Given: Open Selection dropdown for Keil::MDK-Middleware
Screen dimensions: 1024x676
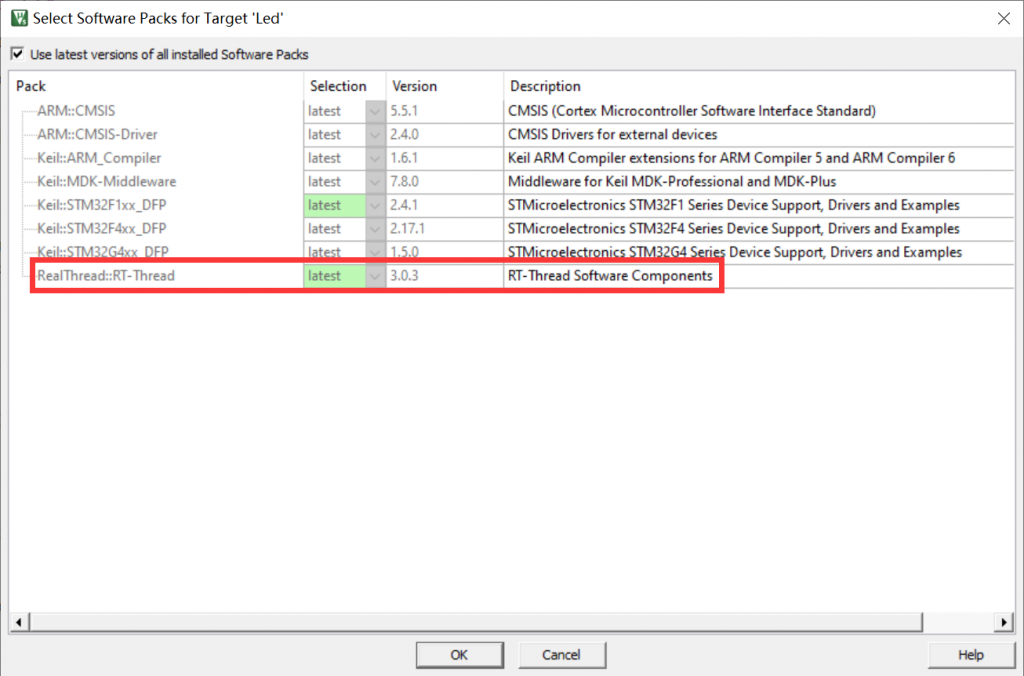Looking at the screenshot, I should (x=375, y=182).
